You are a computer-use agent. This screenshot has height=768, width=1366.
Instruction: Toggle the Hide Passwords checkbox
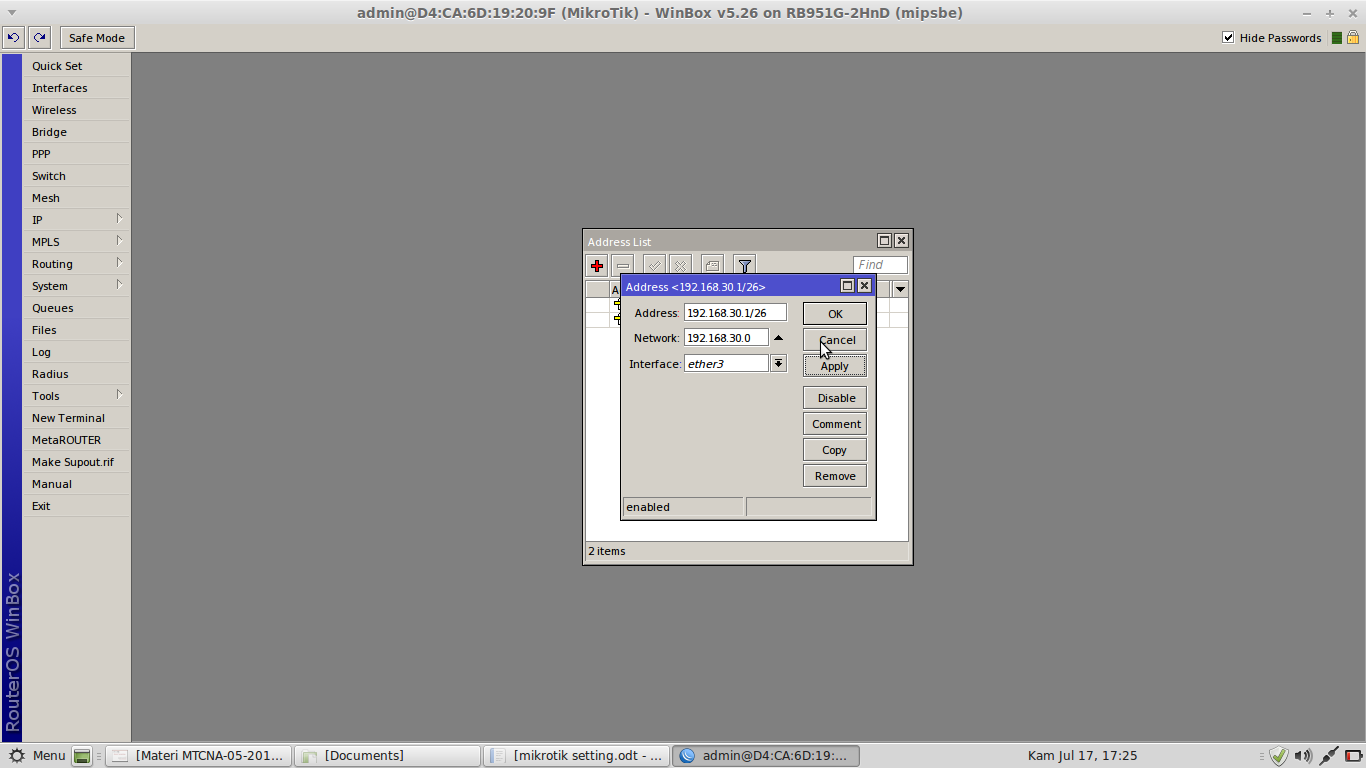tap(1228, 38)
